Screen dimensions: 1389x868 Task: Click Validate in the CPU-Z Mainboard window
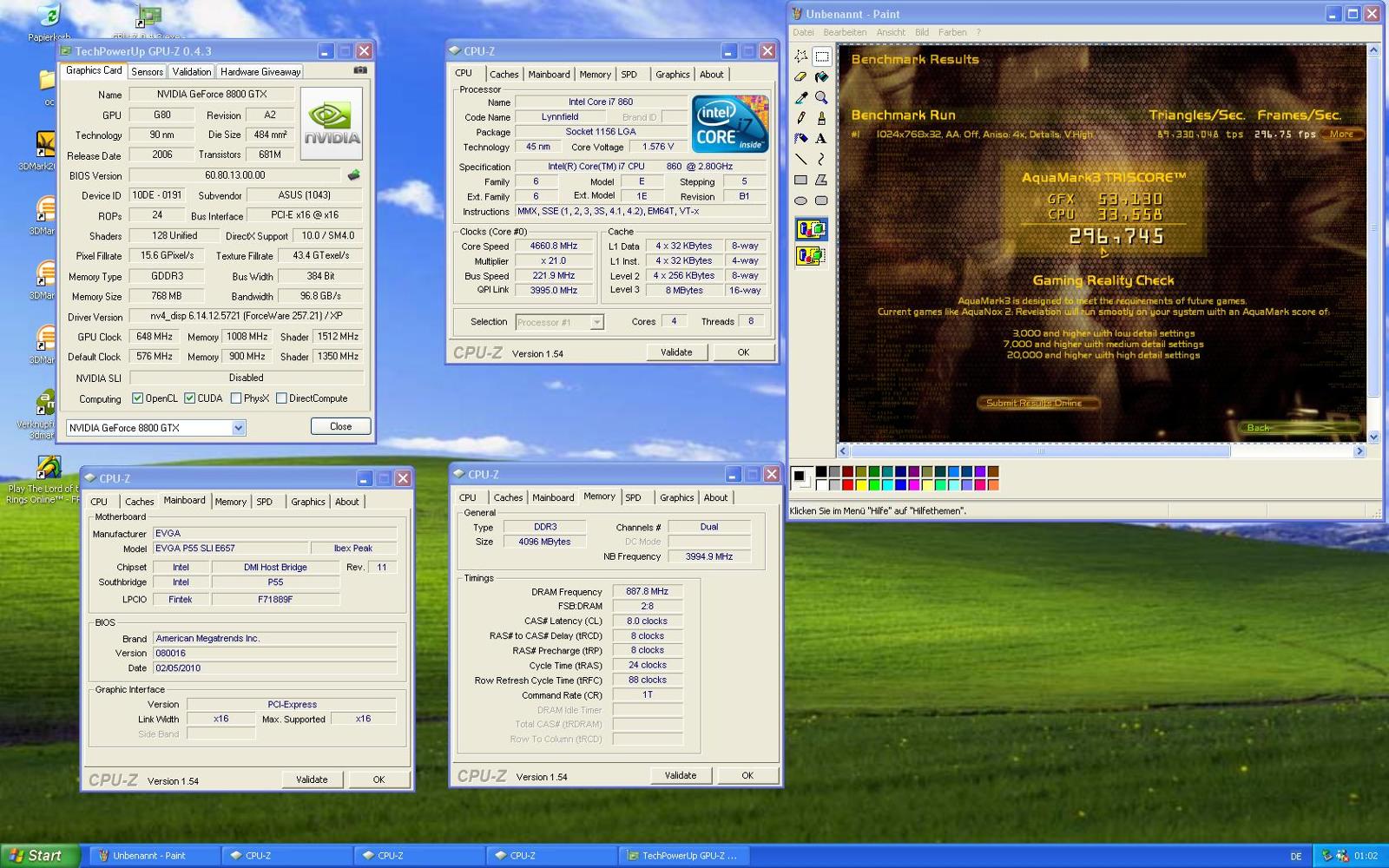[312, 779]
